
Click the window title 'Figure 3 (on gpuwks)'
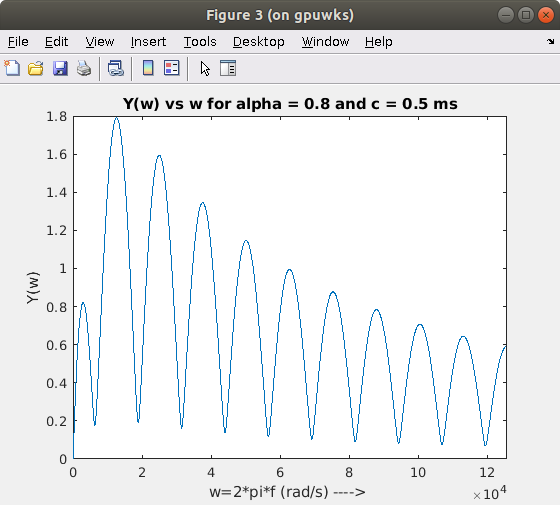tap(280, 15)
